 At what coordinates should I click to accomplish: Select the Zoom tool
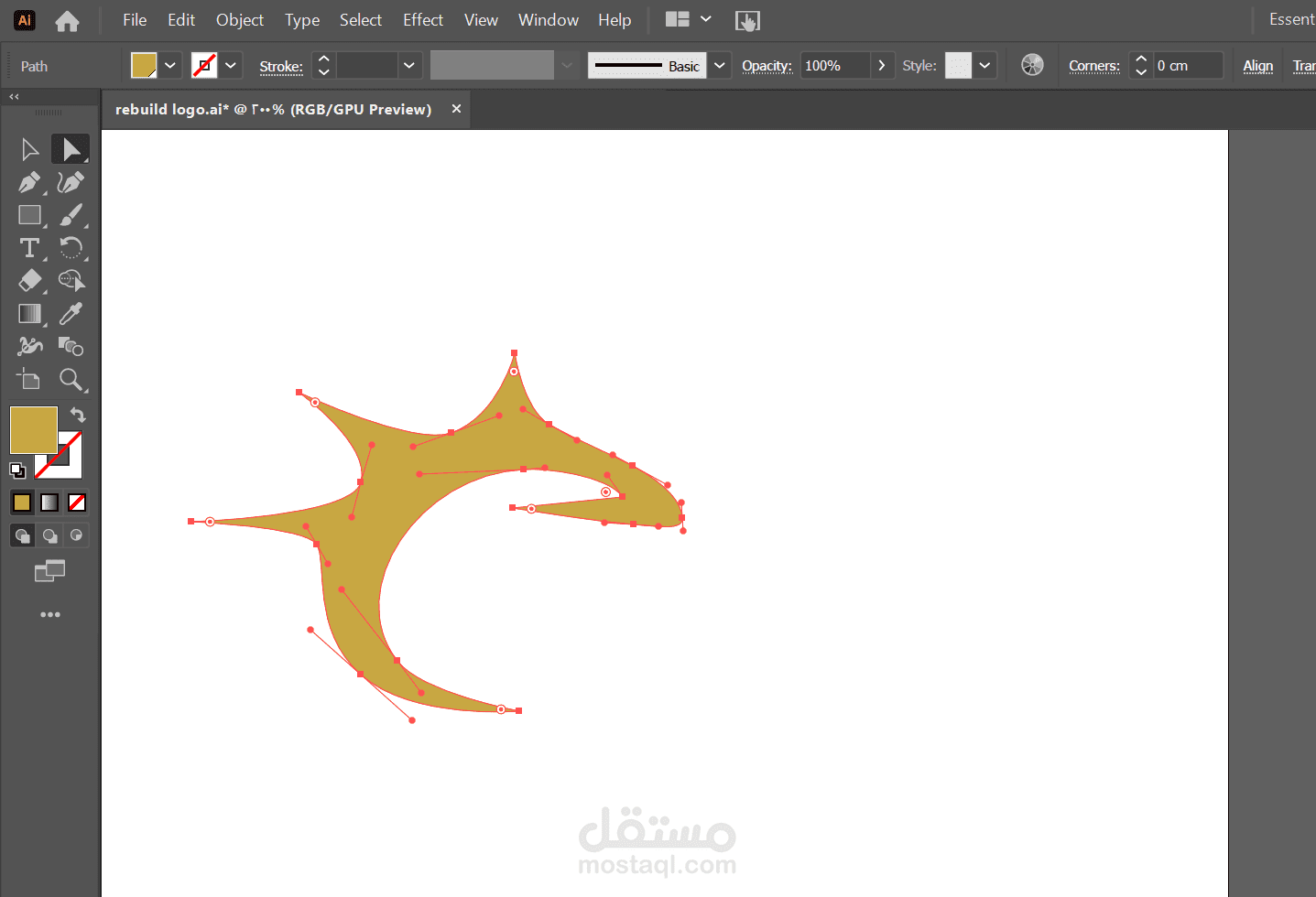pyautogui.click(x=71, y=379)
